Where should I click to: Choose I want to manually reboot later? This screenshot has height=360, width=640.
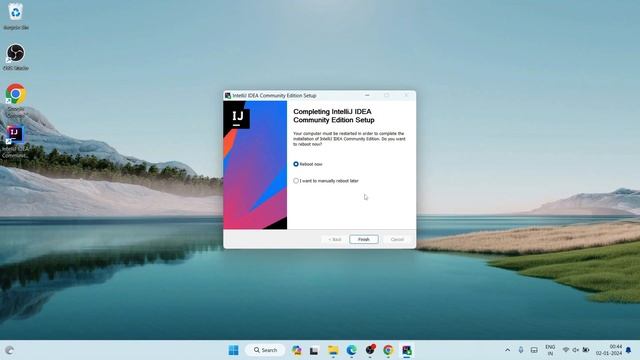click(326, 181)
